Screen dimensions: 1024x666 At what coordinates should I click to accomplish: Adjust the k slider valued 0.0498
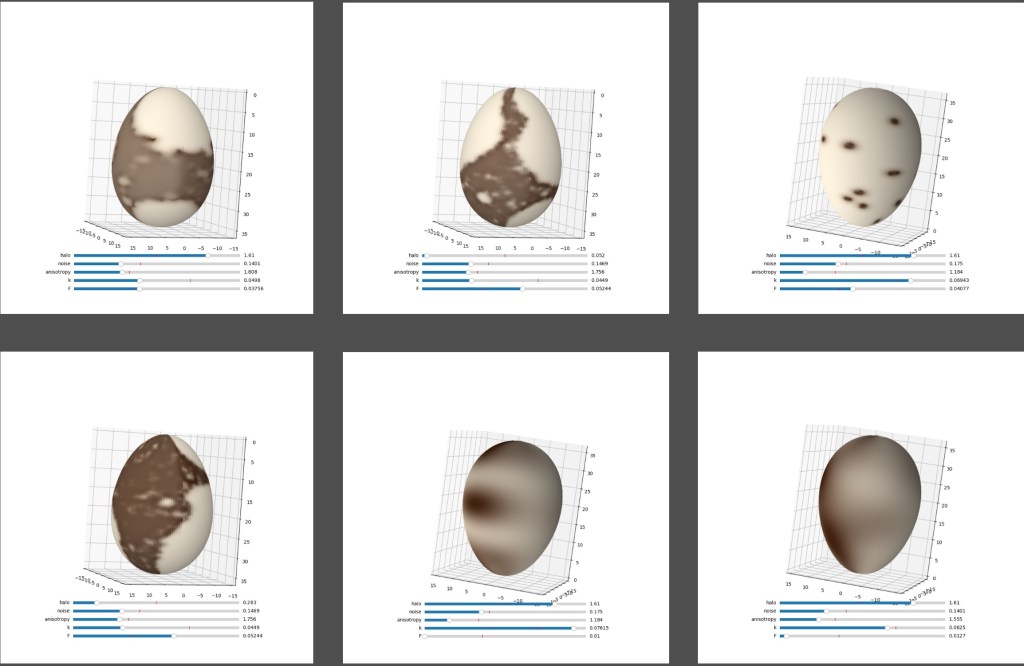155,281
